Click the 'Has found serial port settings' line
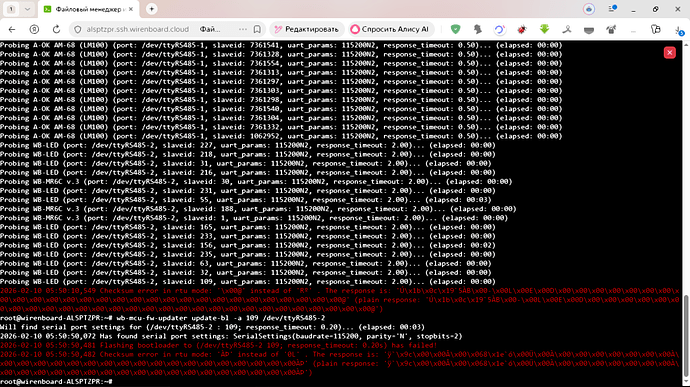 (x=231, y=336)
